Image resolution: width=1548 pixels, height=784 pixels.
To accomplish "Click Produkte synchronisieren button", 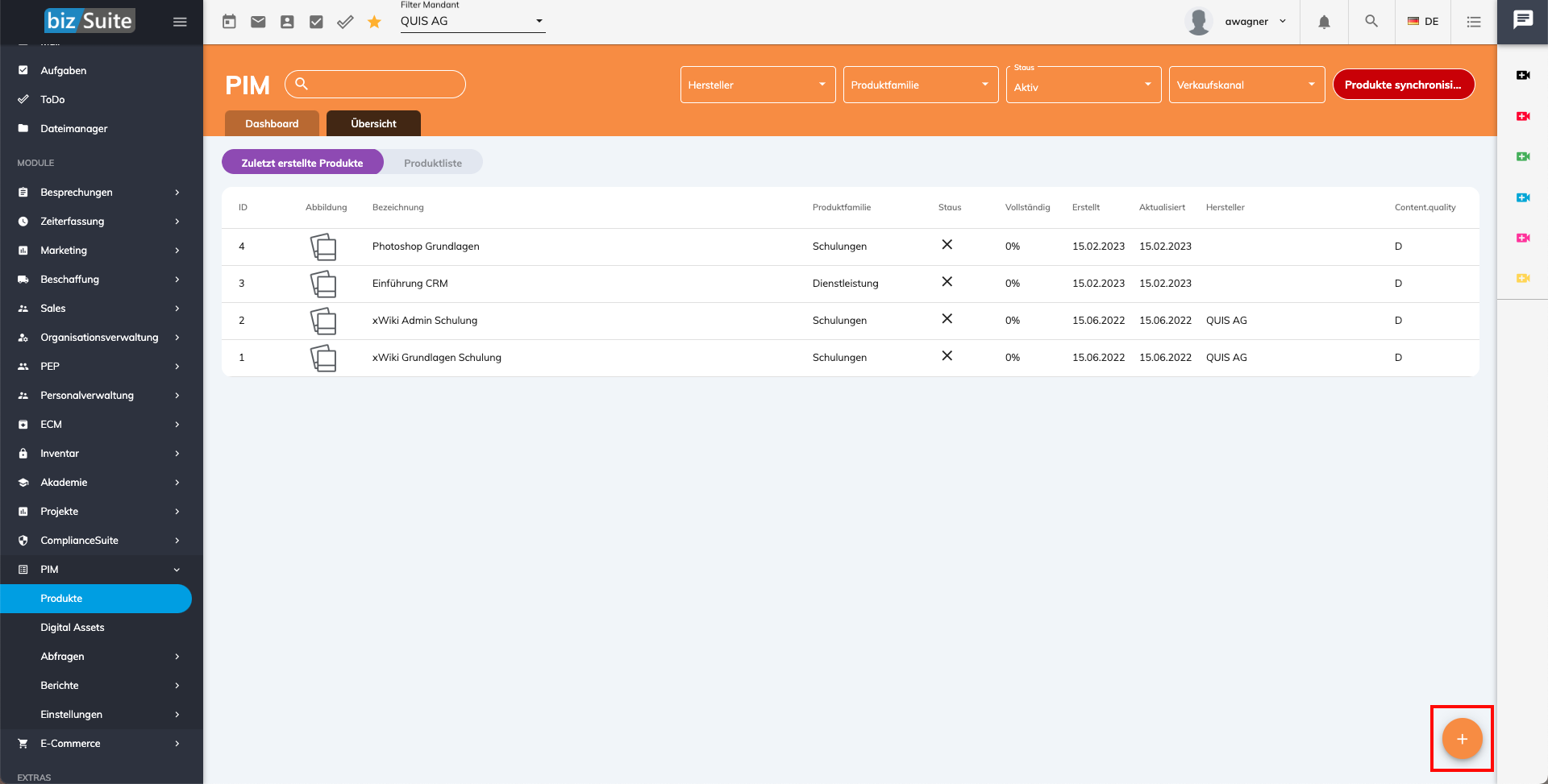I will [1404, 85].
